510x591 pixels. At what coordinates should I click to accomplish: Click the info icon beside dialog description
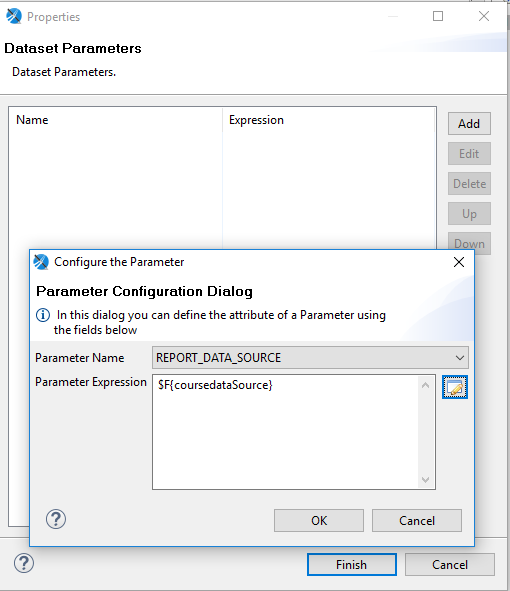coord(43,315)
